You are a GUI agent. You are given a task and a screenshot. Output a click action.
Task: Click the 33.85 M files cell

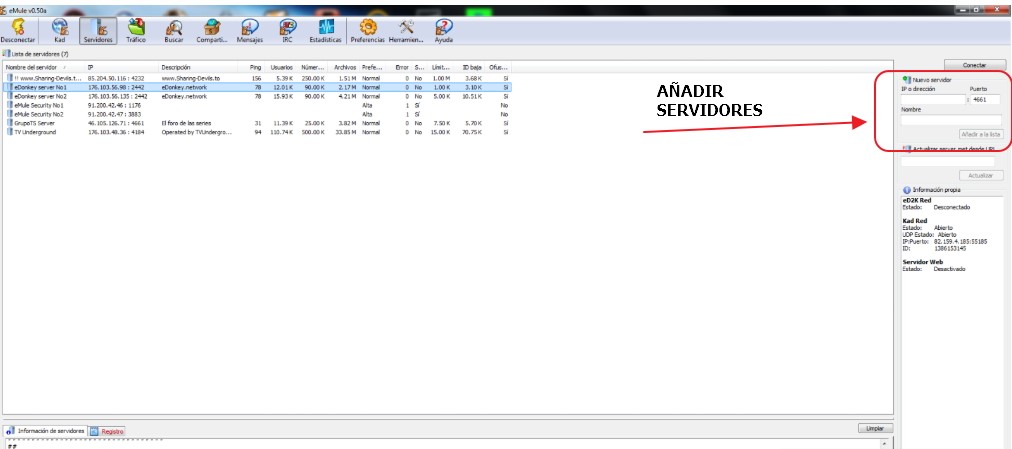pos(346,132)
